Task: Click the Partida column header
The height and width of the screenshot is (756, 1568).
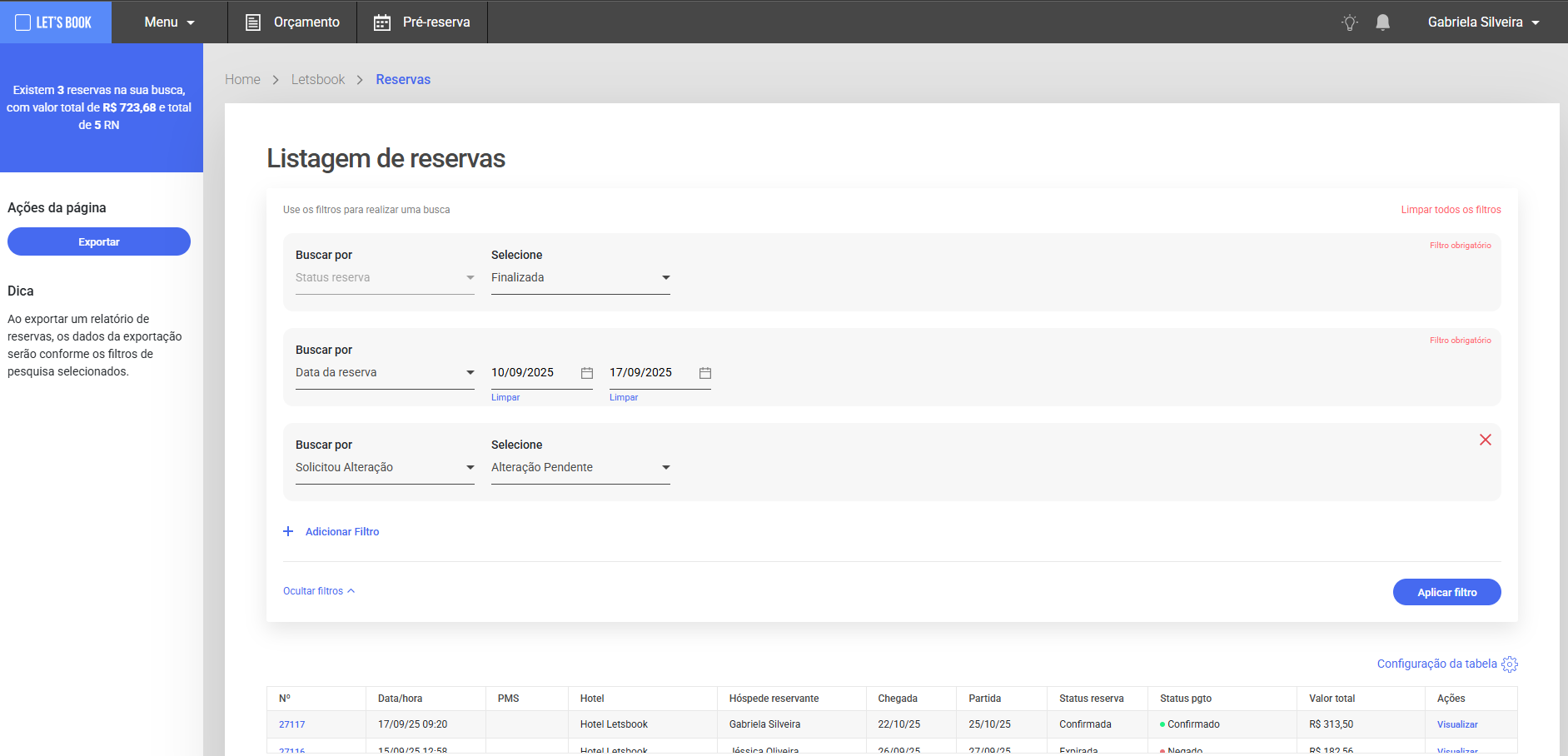Action: click(x=1002, y=699)
